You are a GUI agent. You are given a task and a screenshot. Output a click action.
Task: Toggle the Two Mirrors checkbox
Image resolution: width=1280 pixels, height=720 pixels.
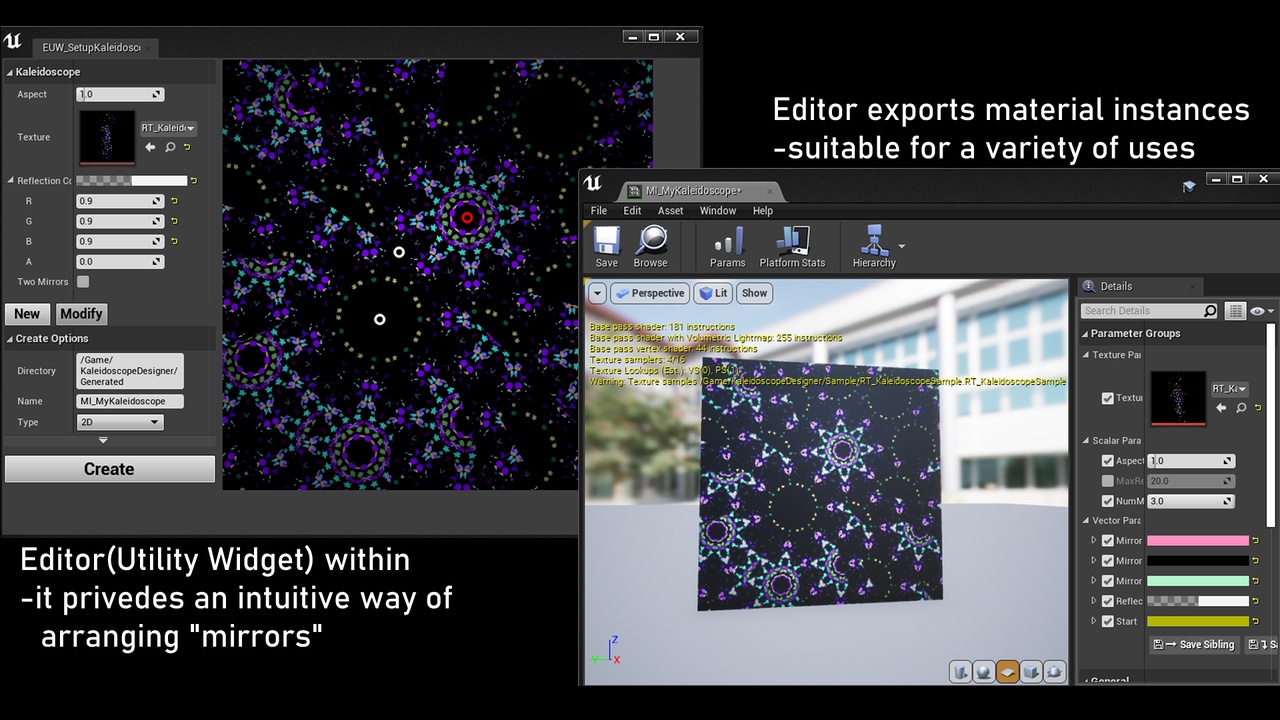pos(83,282)
